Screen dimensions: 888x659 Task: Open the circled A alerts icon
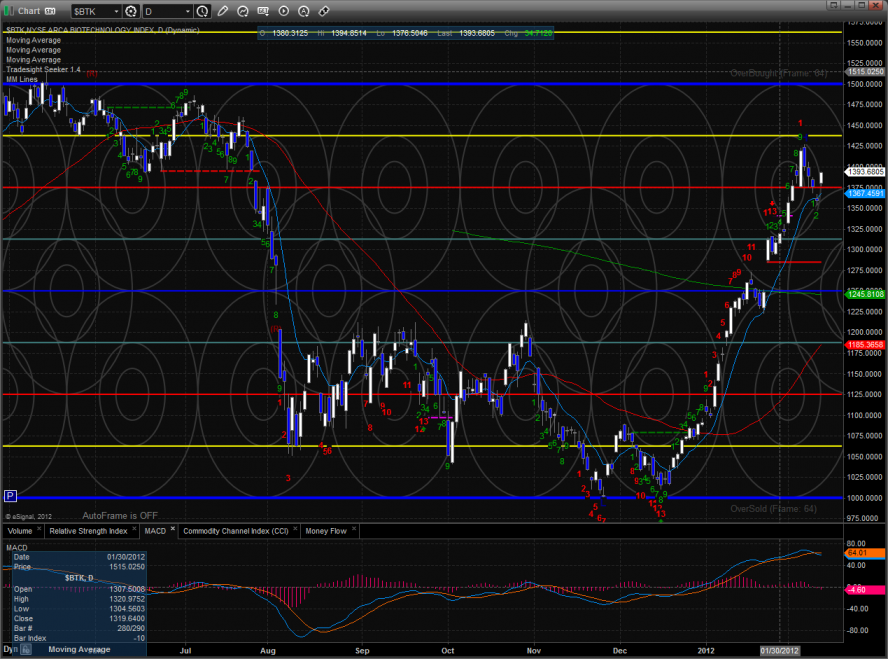(x=304, y=11)
